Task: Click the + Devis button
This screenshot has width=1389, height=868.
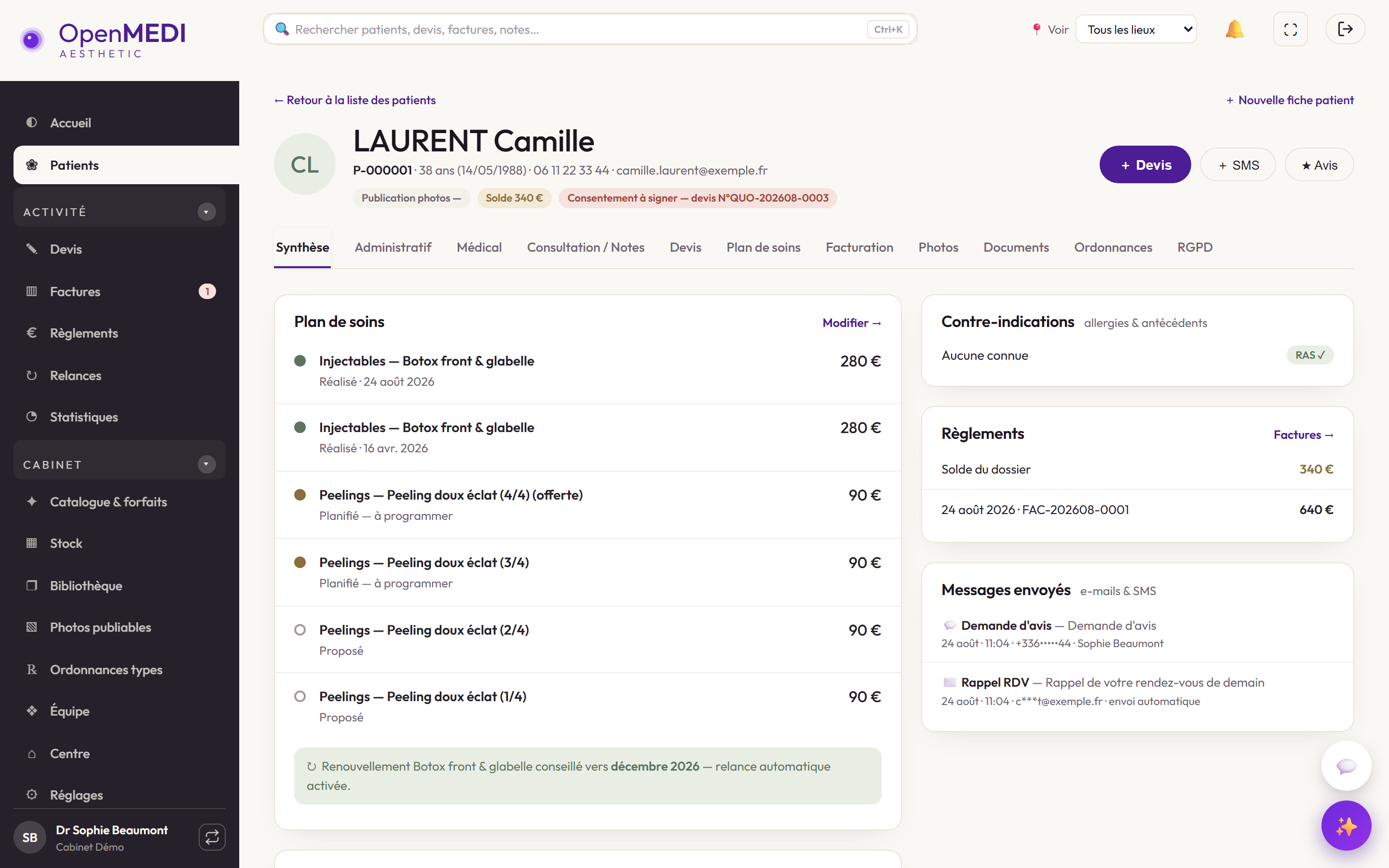Action: 1145,165
